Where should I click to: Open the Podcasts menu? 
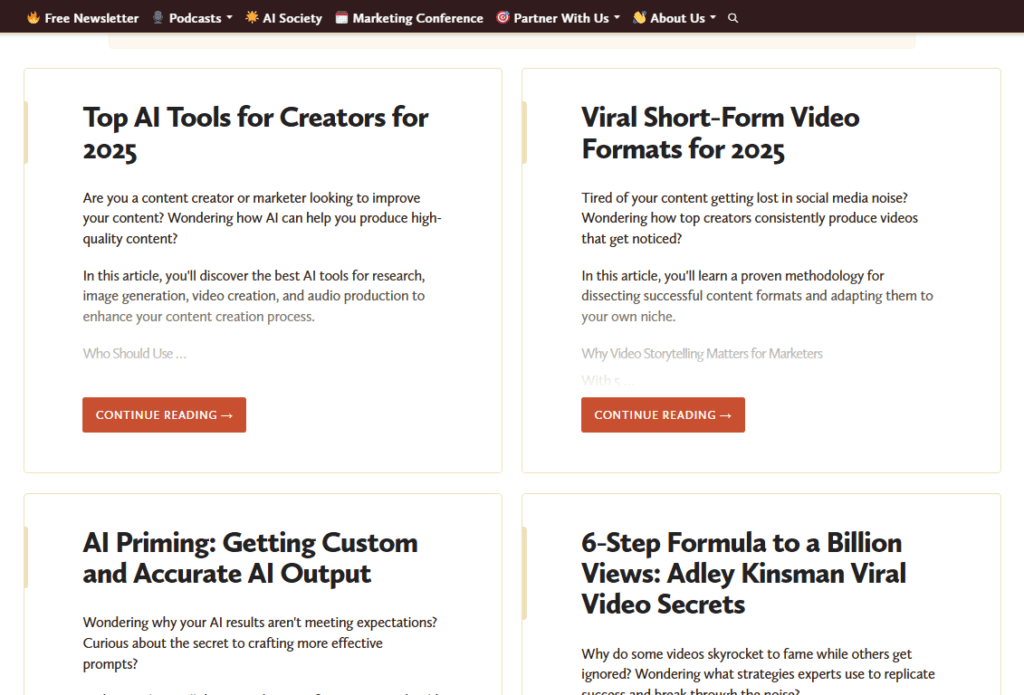[192, 18]
